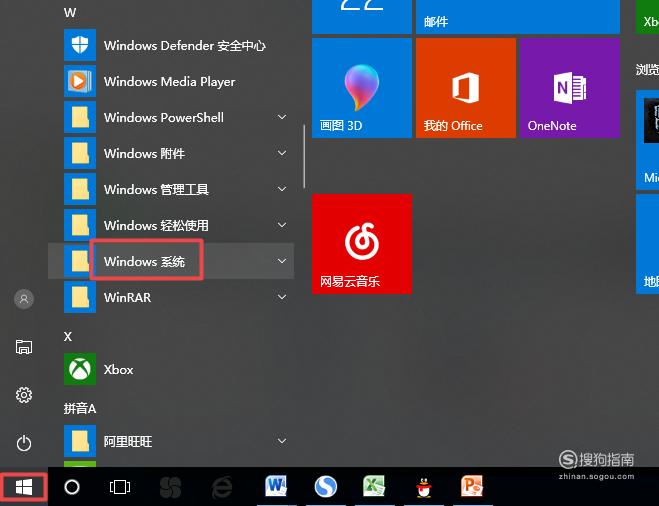The width and height of the screenshot is (659, 506).
Task: Open the OneNote tile
Action: [x=570, y=88]
